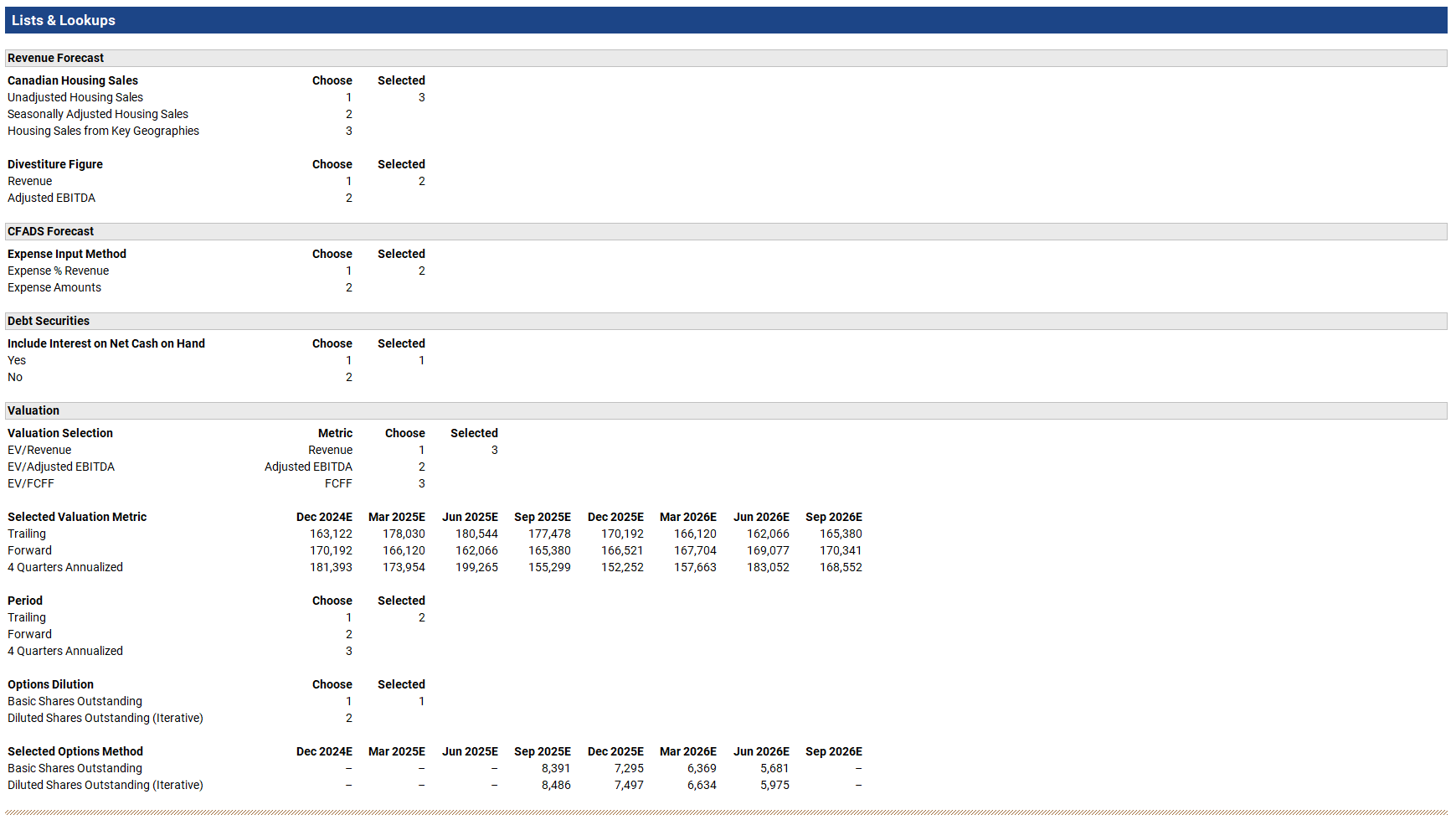Screen dimensions: 1456x820
Task: Click the basic shares Sep 2025E value 8,391
Action: pos(556,768)
